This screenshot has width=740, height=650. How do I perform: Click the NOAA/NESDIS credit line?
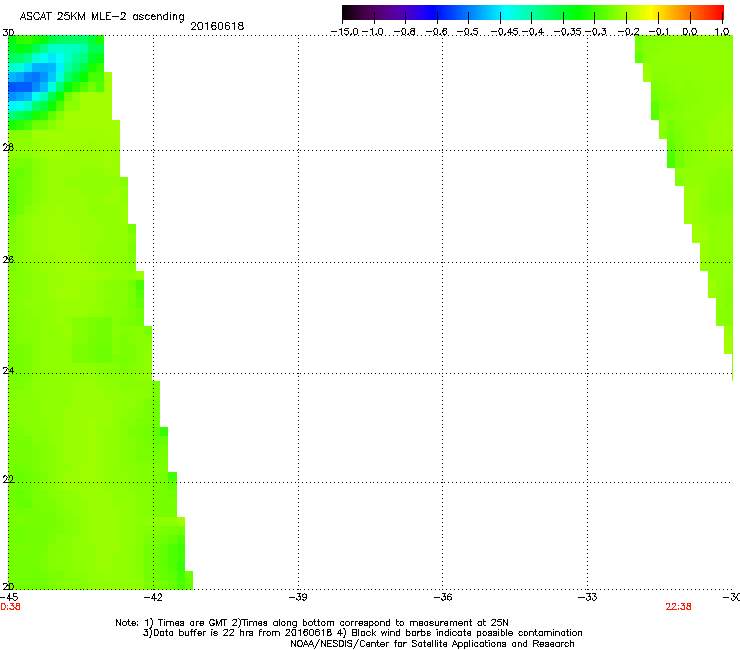[x=432, y=644]
